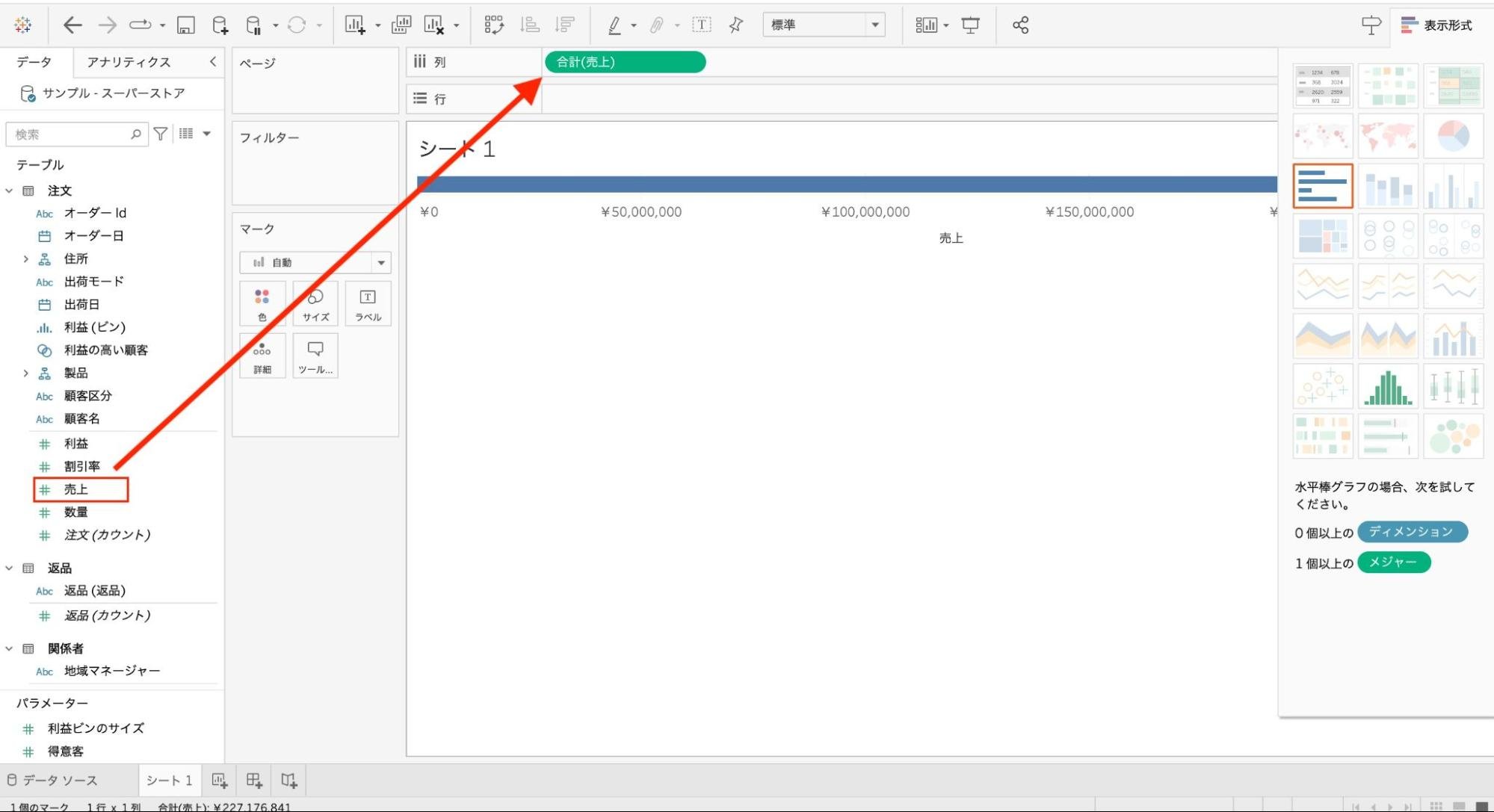1494x812 pixels.
Task: Choose the packed bubbles chart thumbnail
Action: point(1453,436)
